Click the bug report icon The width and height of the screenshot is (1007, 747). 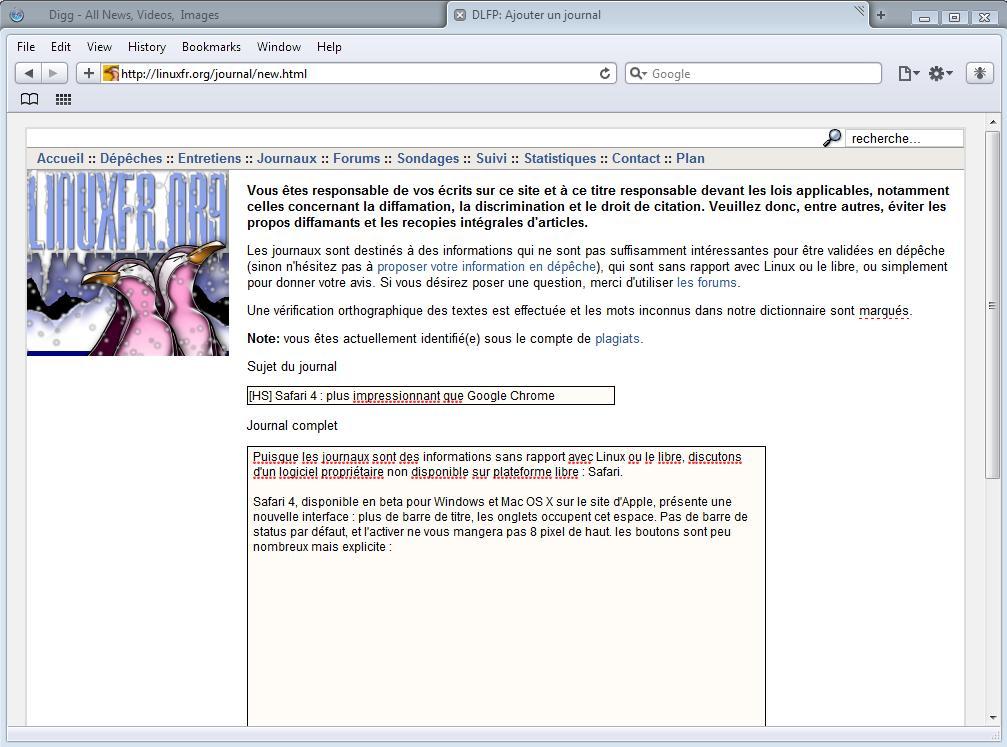979,73
